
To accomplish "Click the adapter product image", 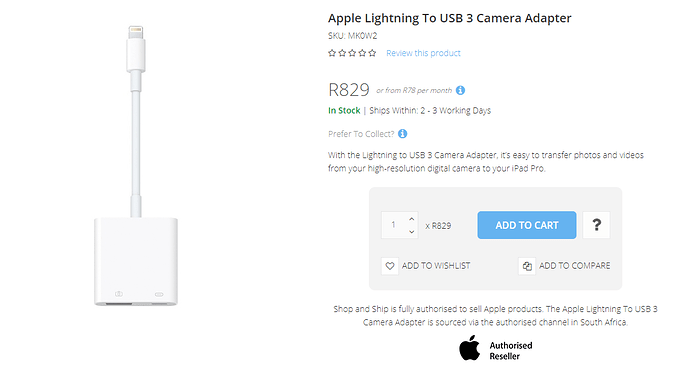I will coord(136,166).
